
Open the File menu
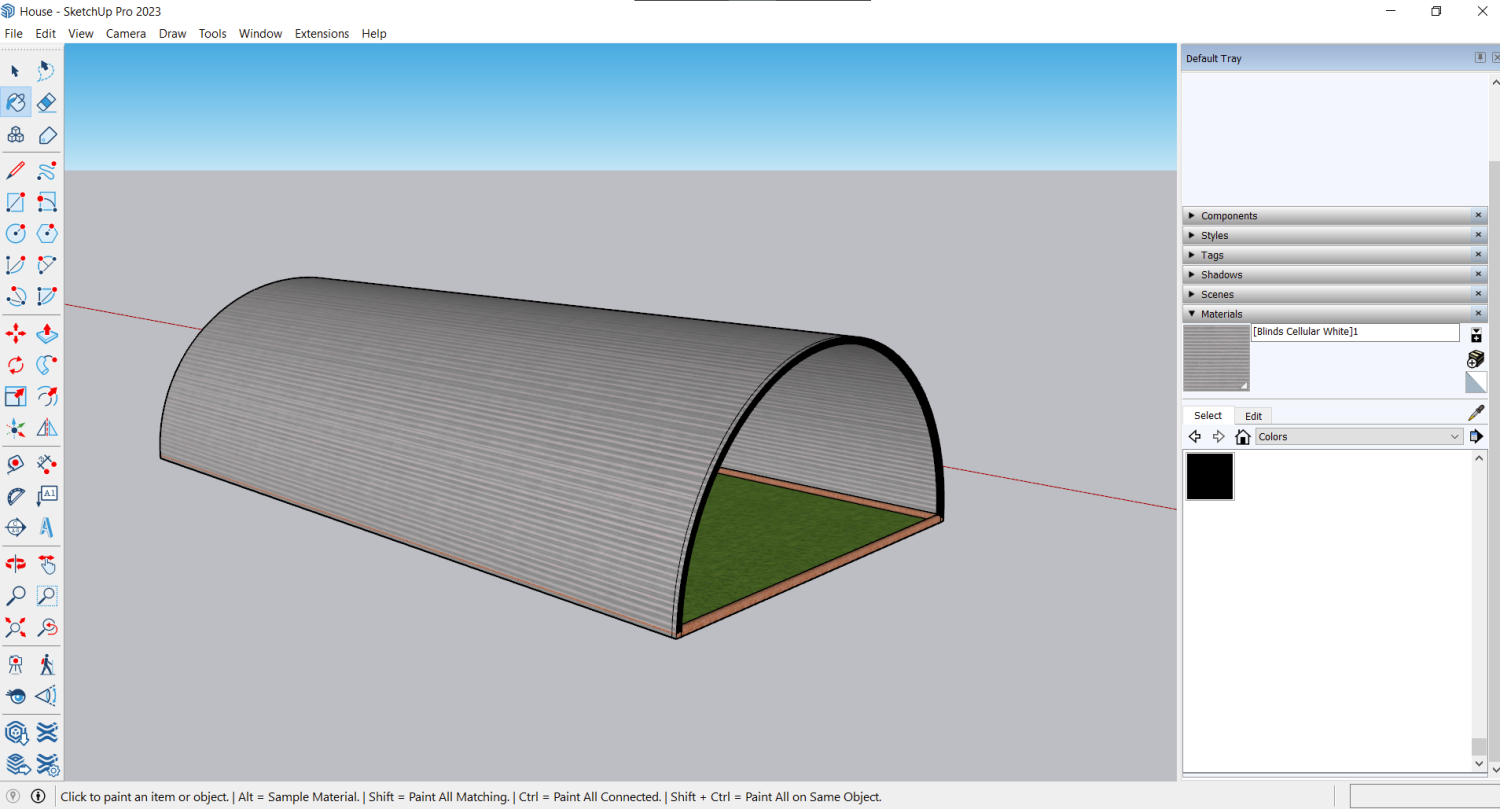tap(14, 33)
